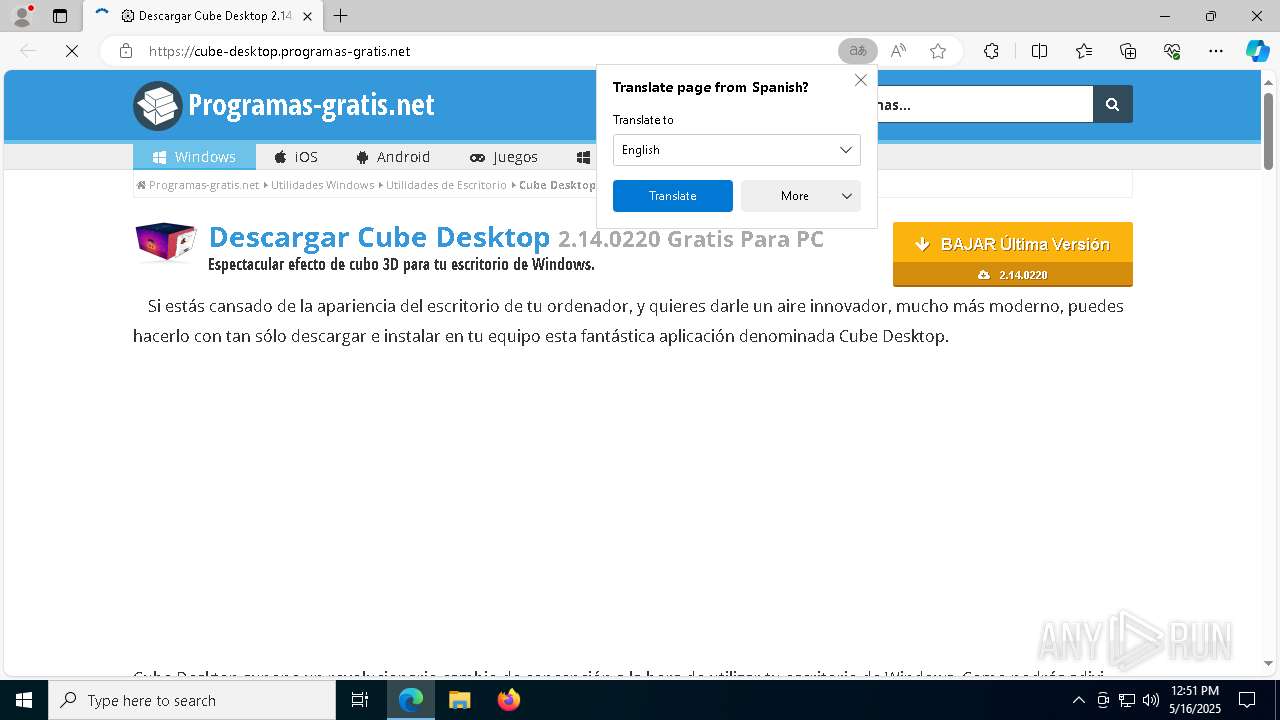1280x720 pixels.
Task: Open Utilidades de Escritorio breadcrumb link
Action: [446, 185]
